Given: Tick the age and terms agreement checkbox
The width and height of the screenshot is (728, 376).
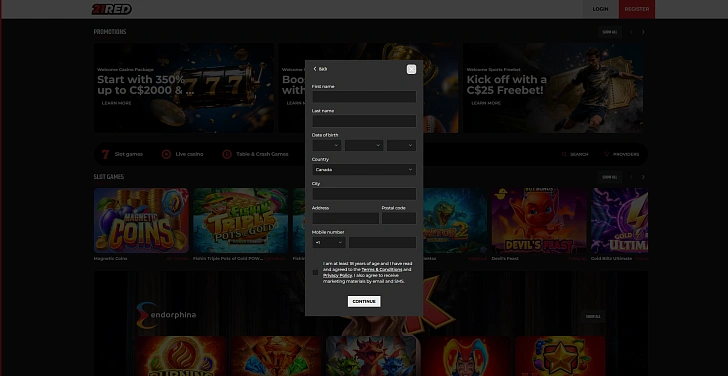Looking at the screenshot, I should point(315,272).
